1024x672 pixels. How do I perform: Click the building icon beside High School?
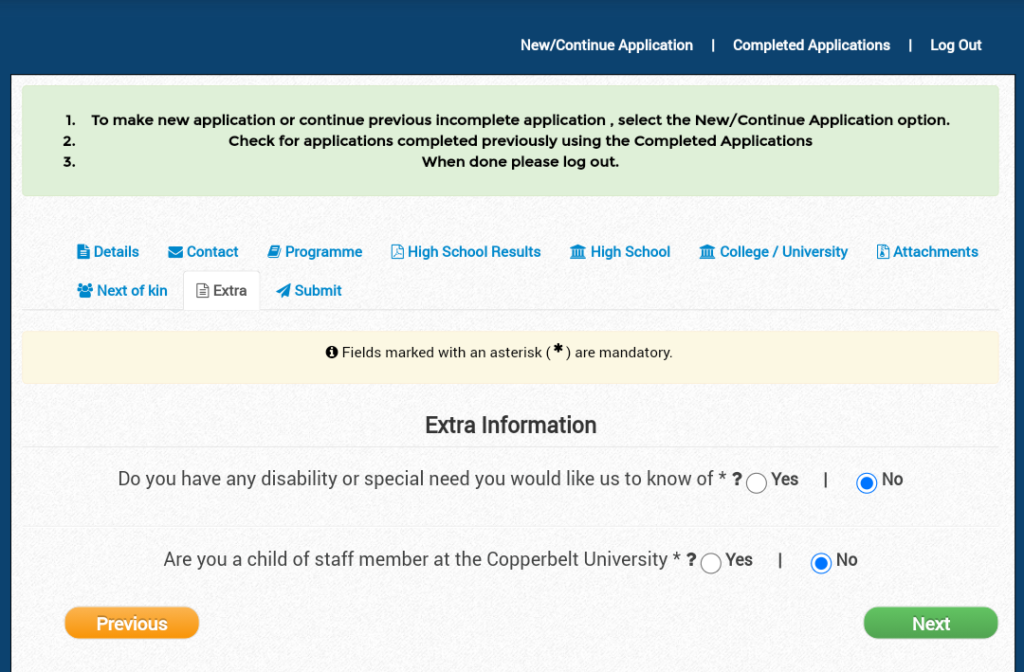tap(578, 252)
